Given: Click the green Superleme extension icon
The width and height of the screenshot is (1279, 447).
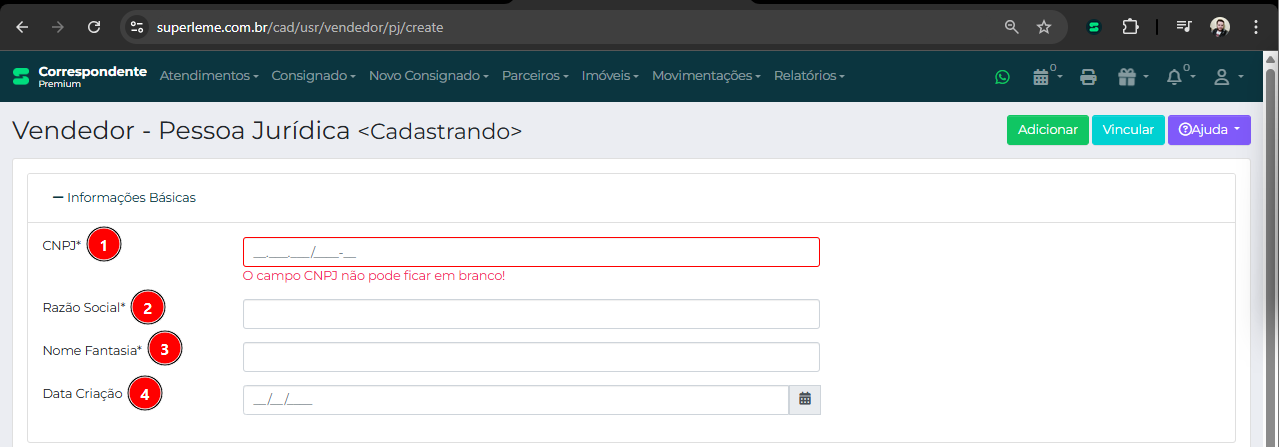Looking at the screenshot, I should point(1094,27).
